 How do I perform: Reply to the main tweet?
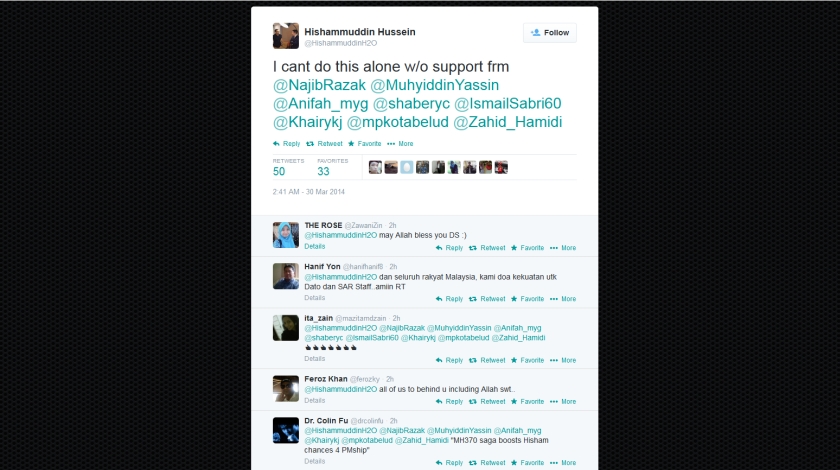tap(287, 144)
